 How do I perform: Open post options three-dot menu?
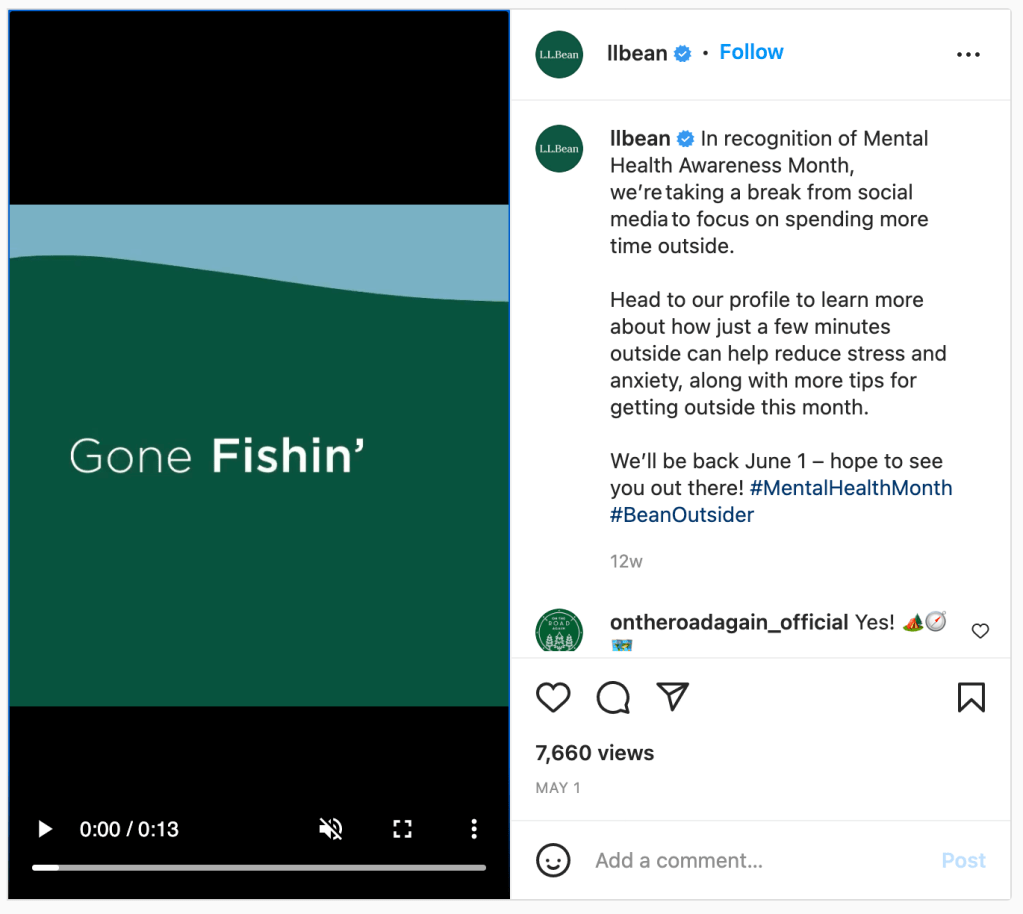pyautogui.click(x=968, y=55)
